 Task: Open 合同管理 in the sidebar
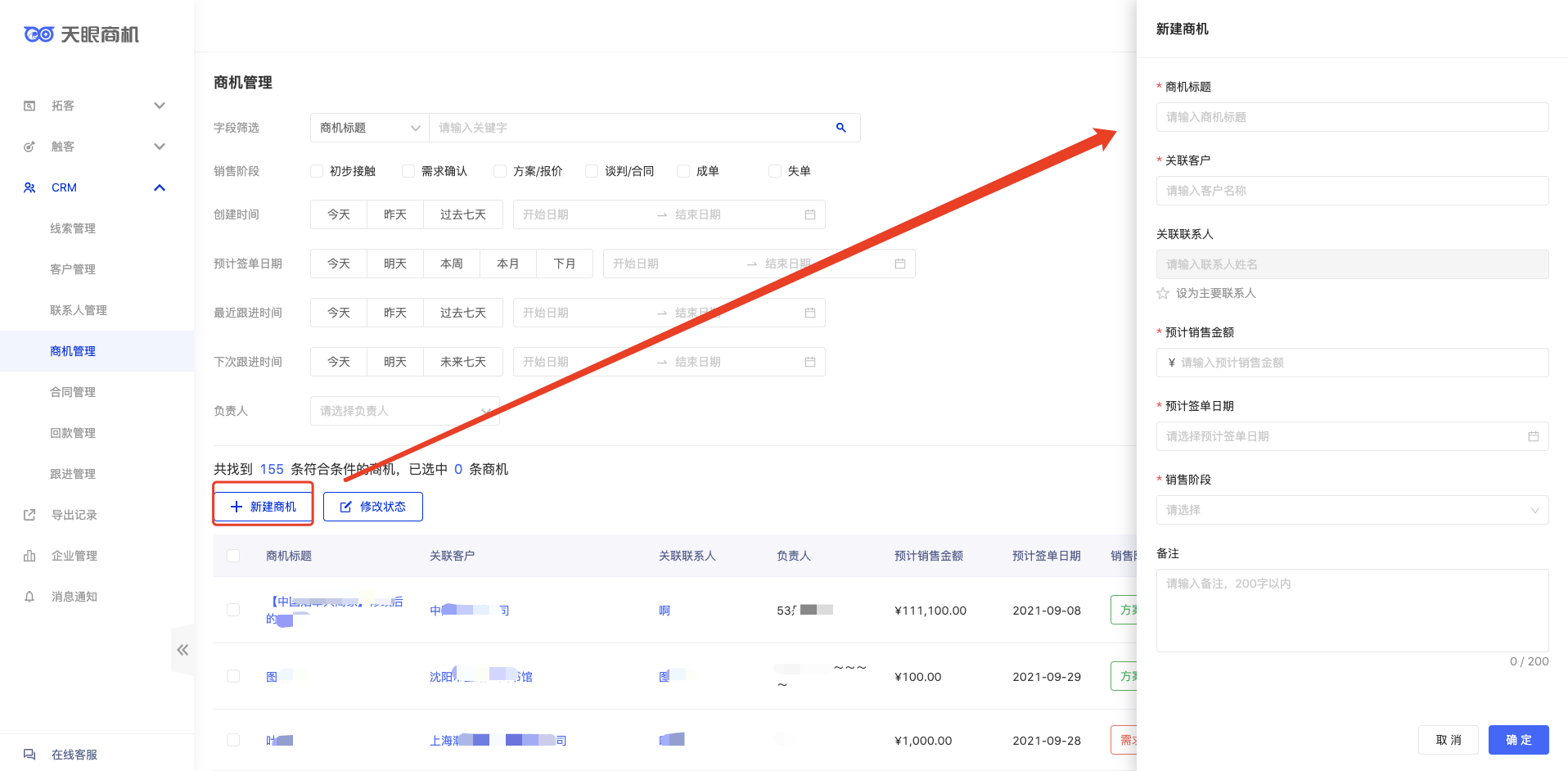[x=73, y=392]
